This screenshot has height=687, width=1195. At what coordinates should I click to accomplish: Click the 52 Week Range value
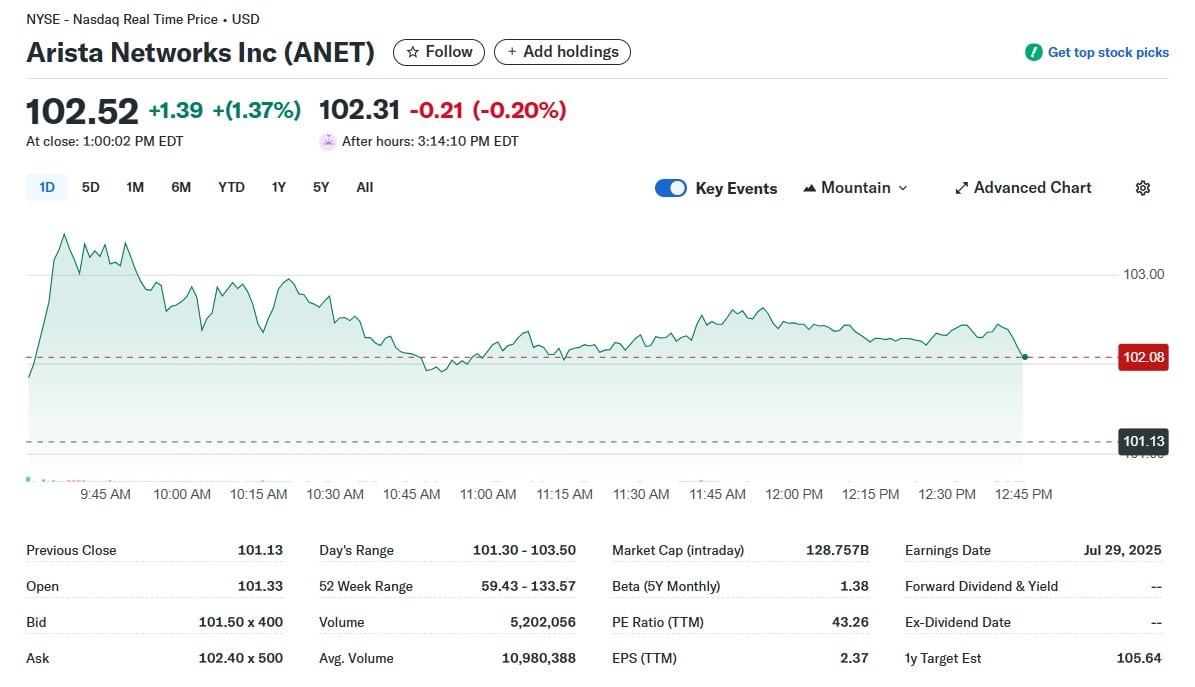528,586
